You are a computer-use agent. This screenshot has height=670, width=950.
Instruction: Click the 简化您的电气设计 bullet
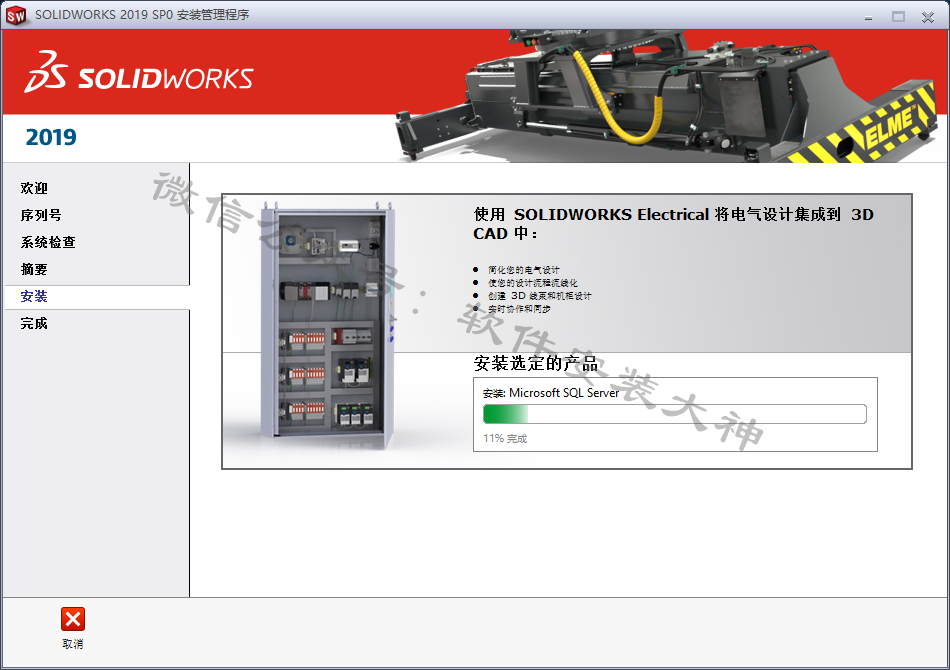(524, 270)
